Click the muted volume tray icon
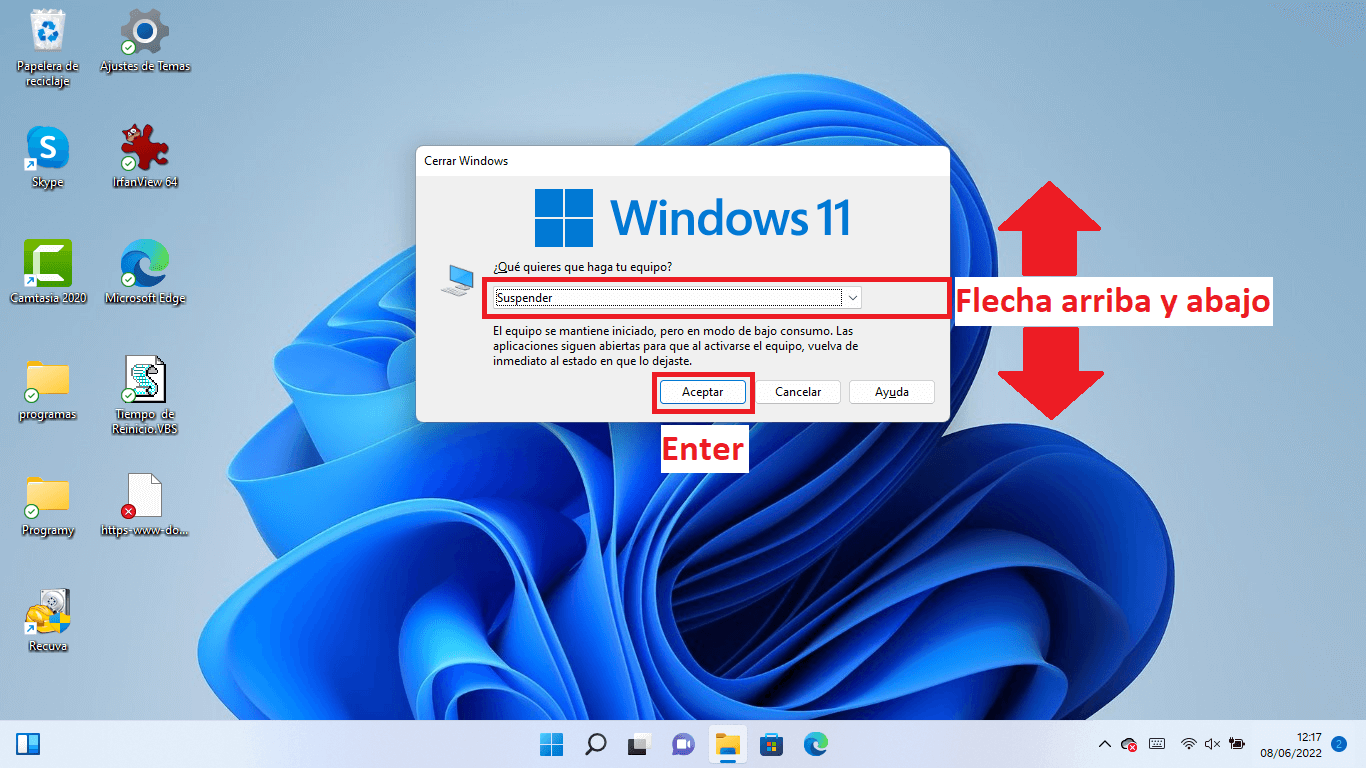The width and height of the screenshot is (1366, 768). 1213,744
